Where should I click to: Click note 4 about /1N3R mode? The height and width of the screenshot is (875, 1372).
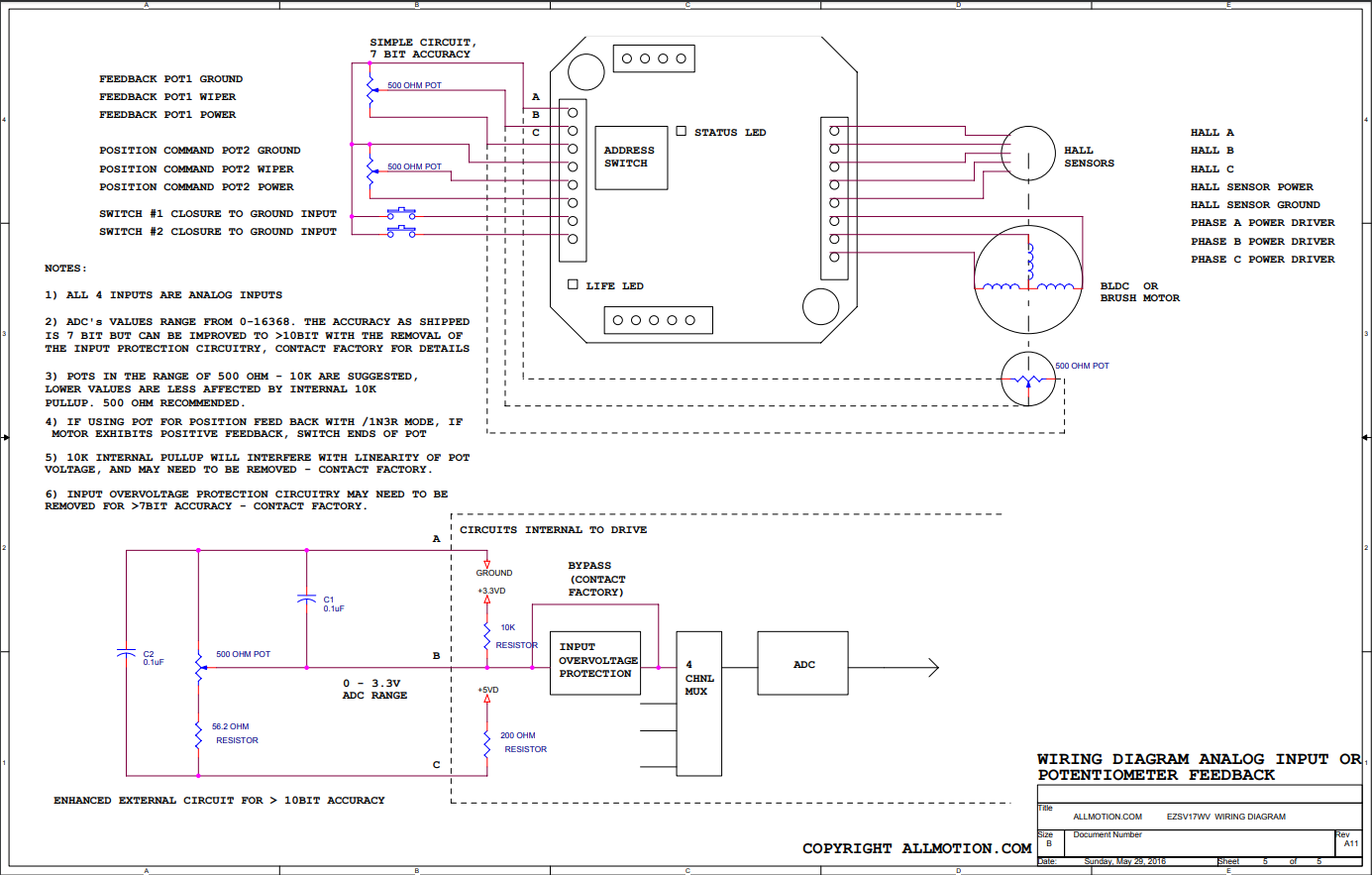point(254,427)
